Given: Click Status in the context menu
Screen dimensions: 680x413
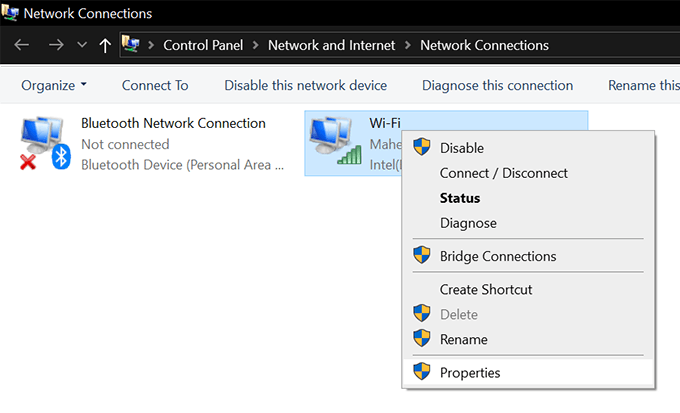Looking at the screenshot, I should [460, 198].
